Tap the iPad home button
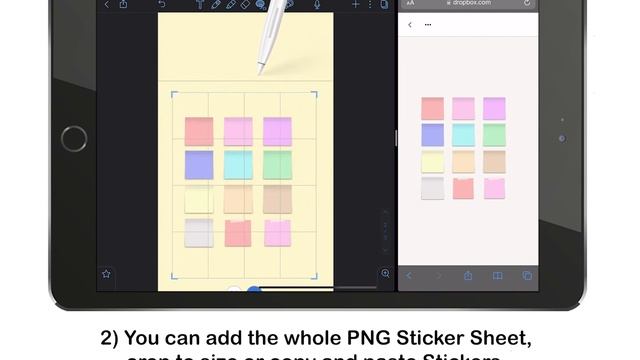The width and height of the screenshot is (640, 360). 74,139
